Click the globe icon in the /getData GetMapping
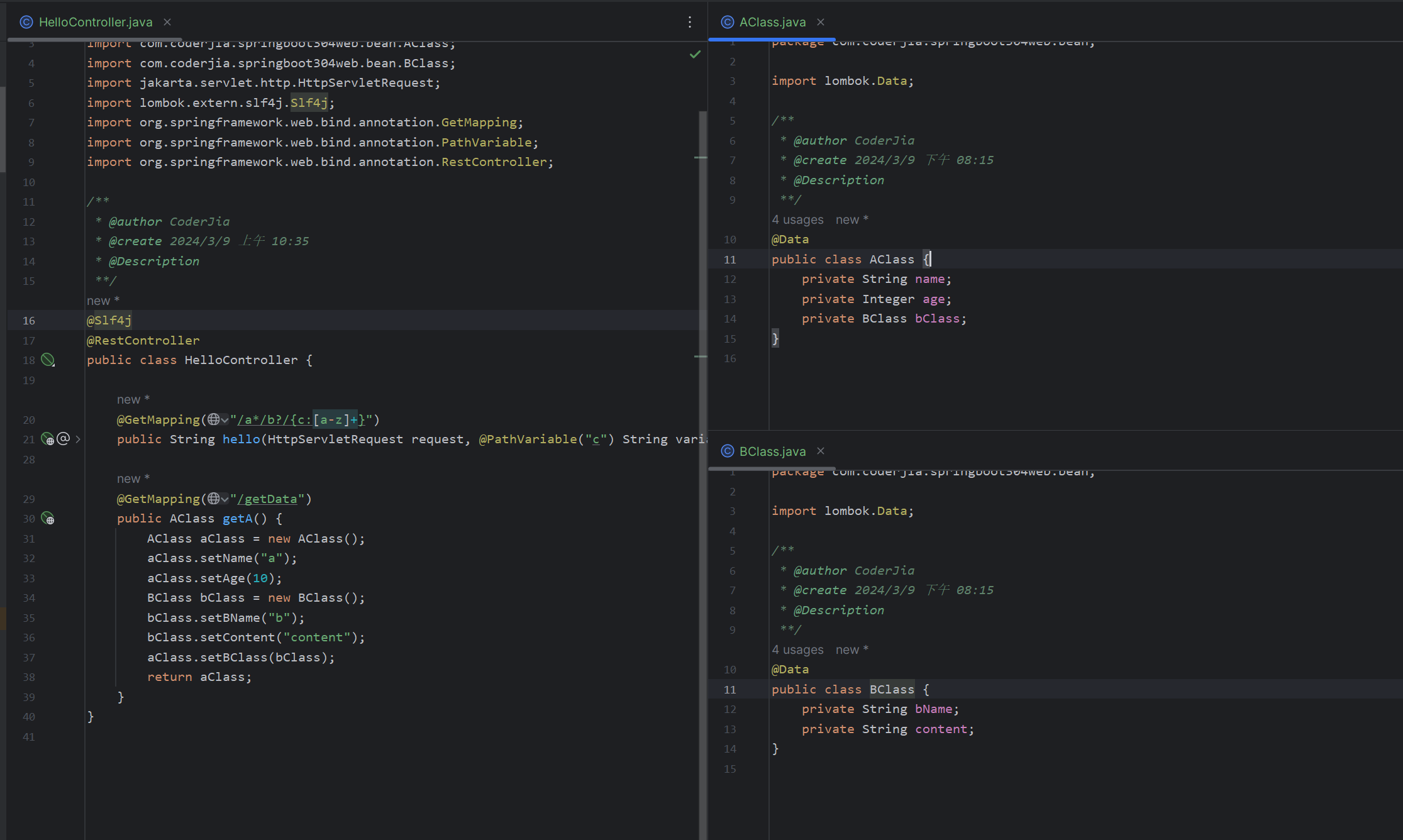The width and height of the screenshot is (1403, 840). [213, 499]
